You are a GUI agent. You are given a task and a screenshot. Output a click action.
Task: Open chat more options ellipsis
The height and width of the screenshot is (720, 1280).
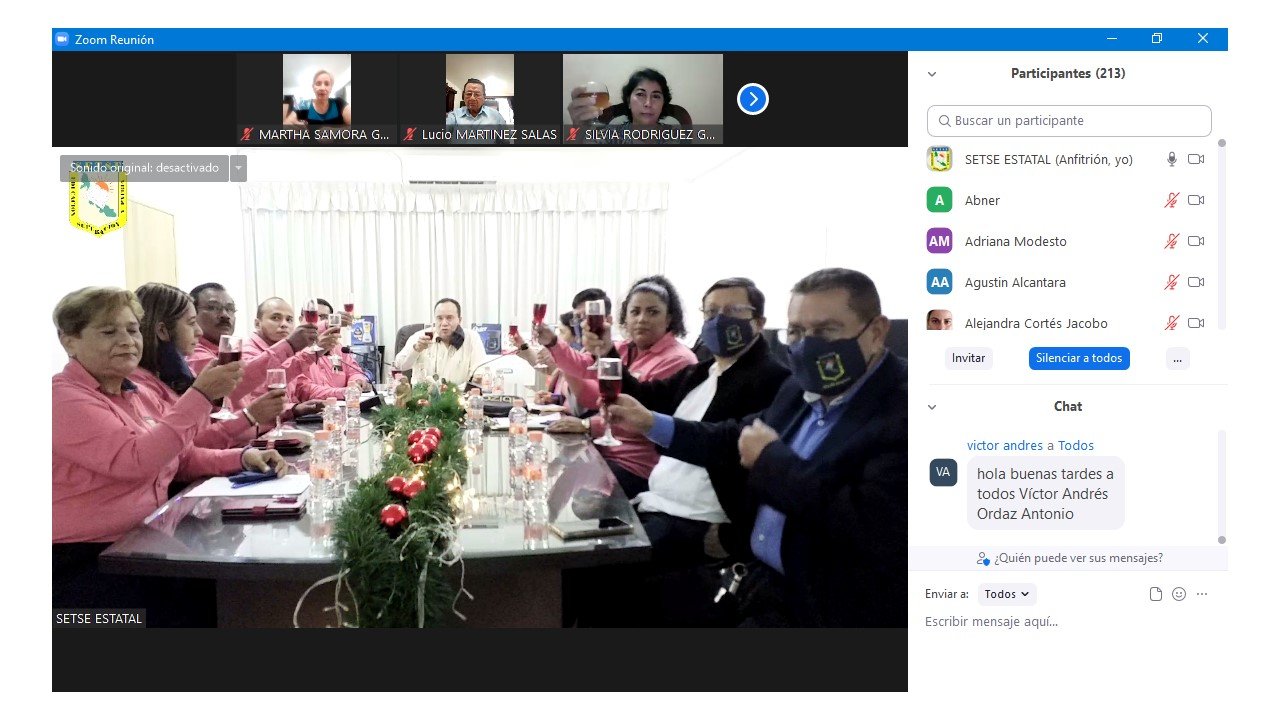[x=1202, y=594]
